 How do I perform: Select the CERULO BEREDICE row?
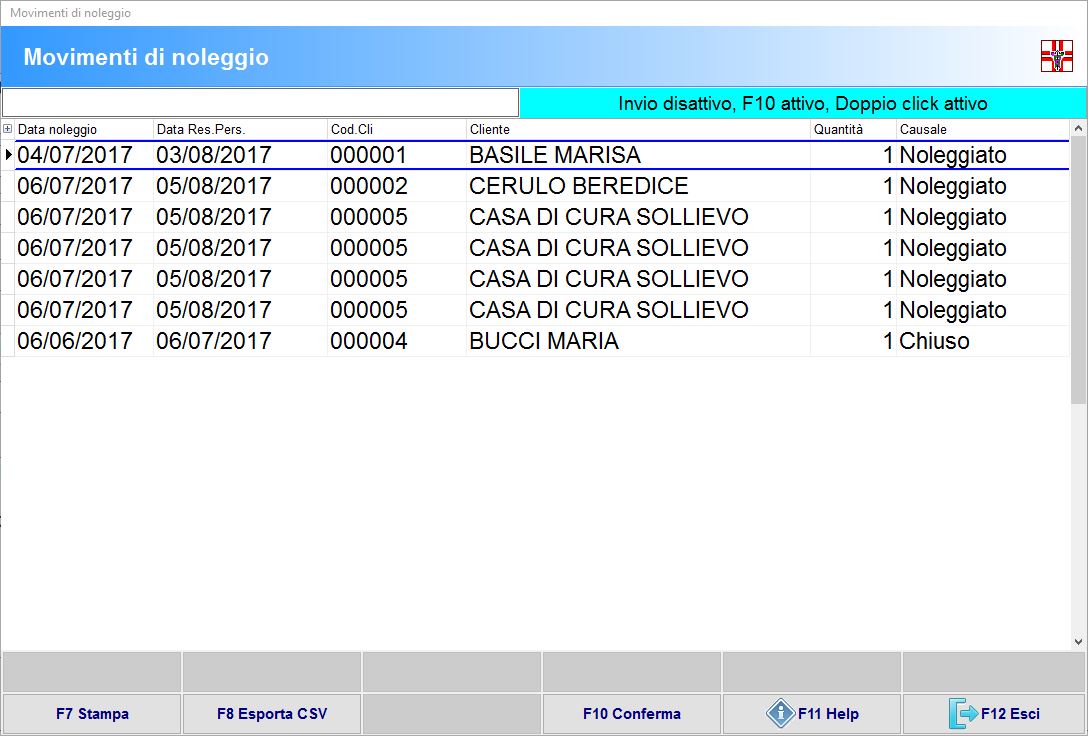pos(578,186)
